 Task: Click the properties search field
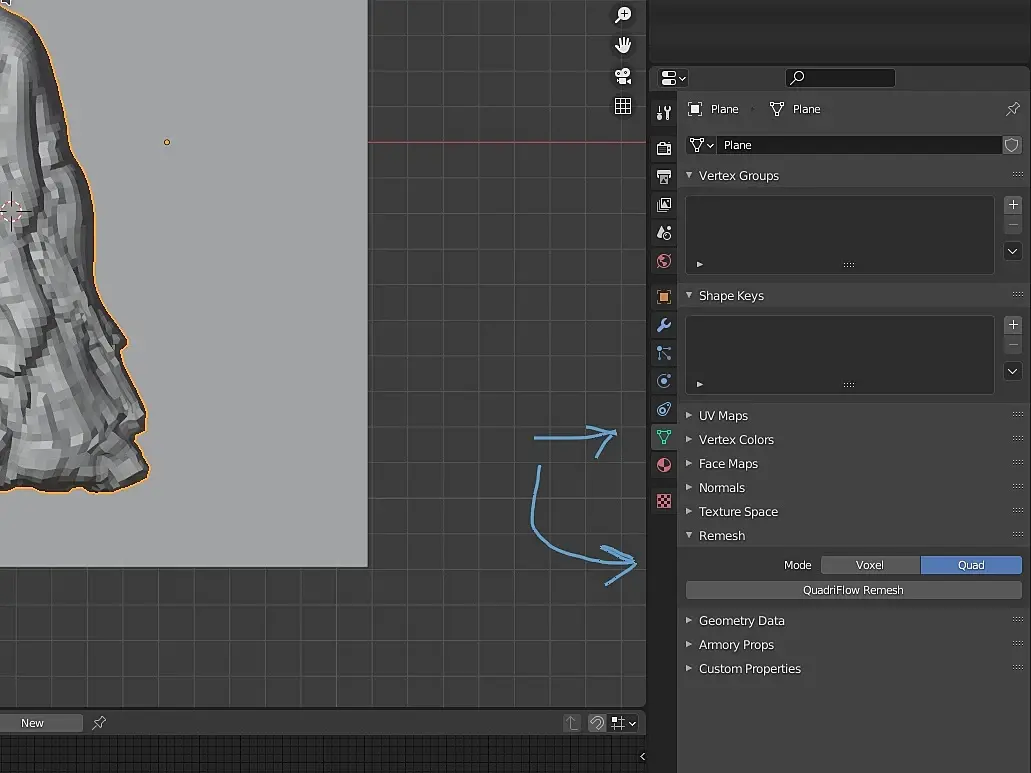coord(840,78)
